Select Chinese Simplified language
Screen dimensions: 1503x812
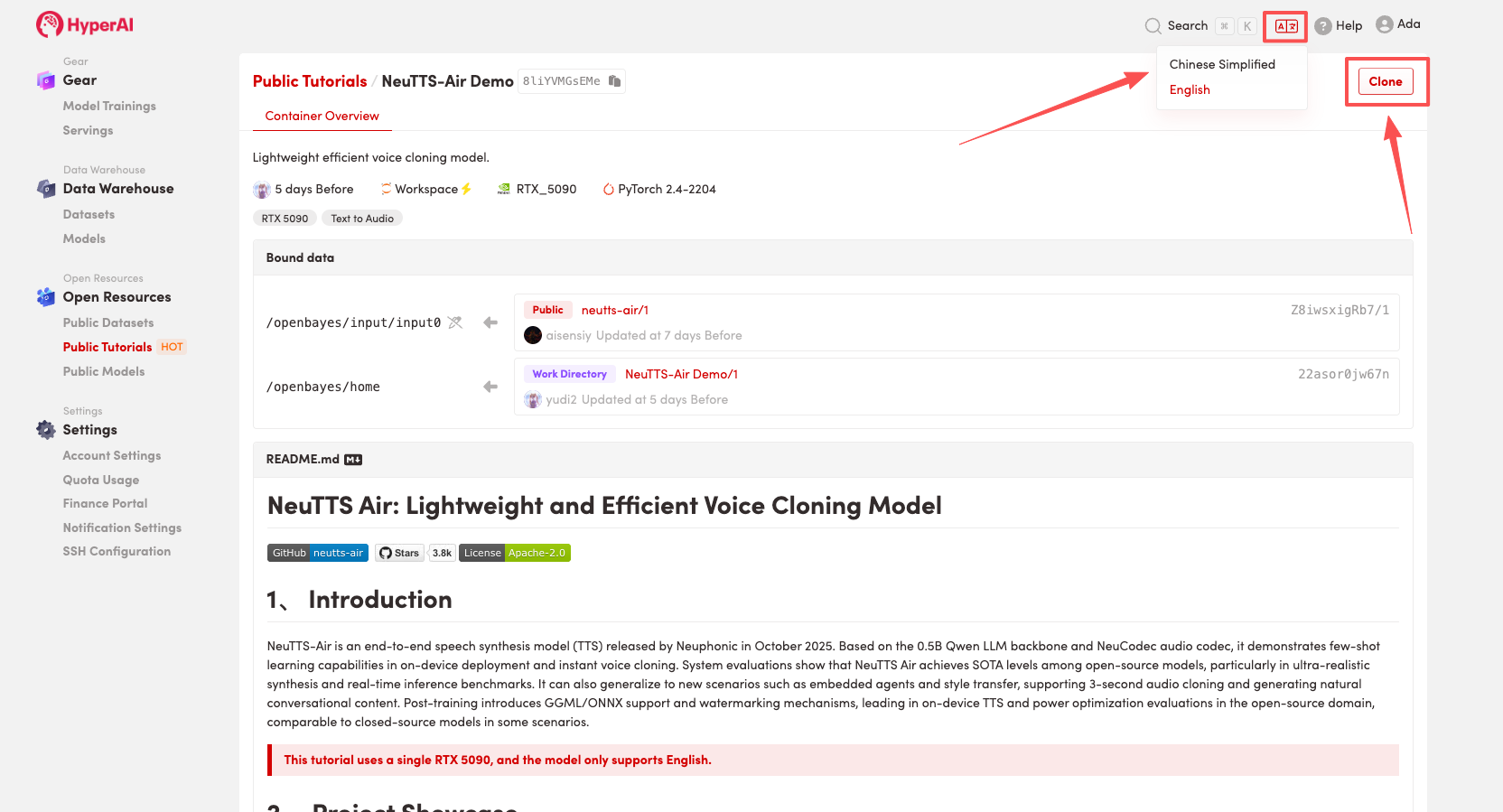(x=1222, y=64)
